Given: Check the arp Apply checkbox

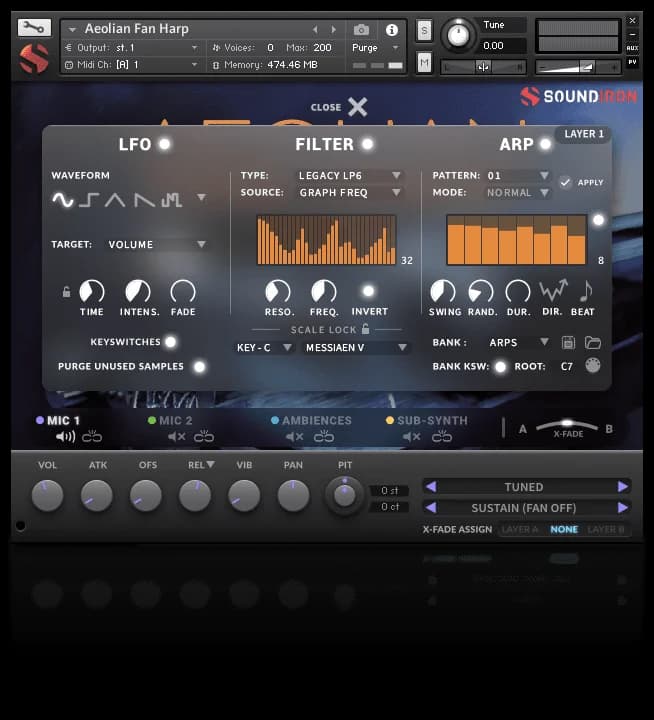Looking at the screenshot, I should (x=566, y=182).
